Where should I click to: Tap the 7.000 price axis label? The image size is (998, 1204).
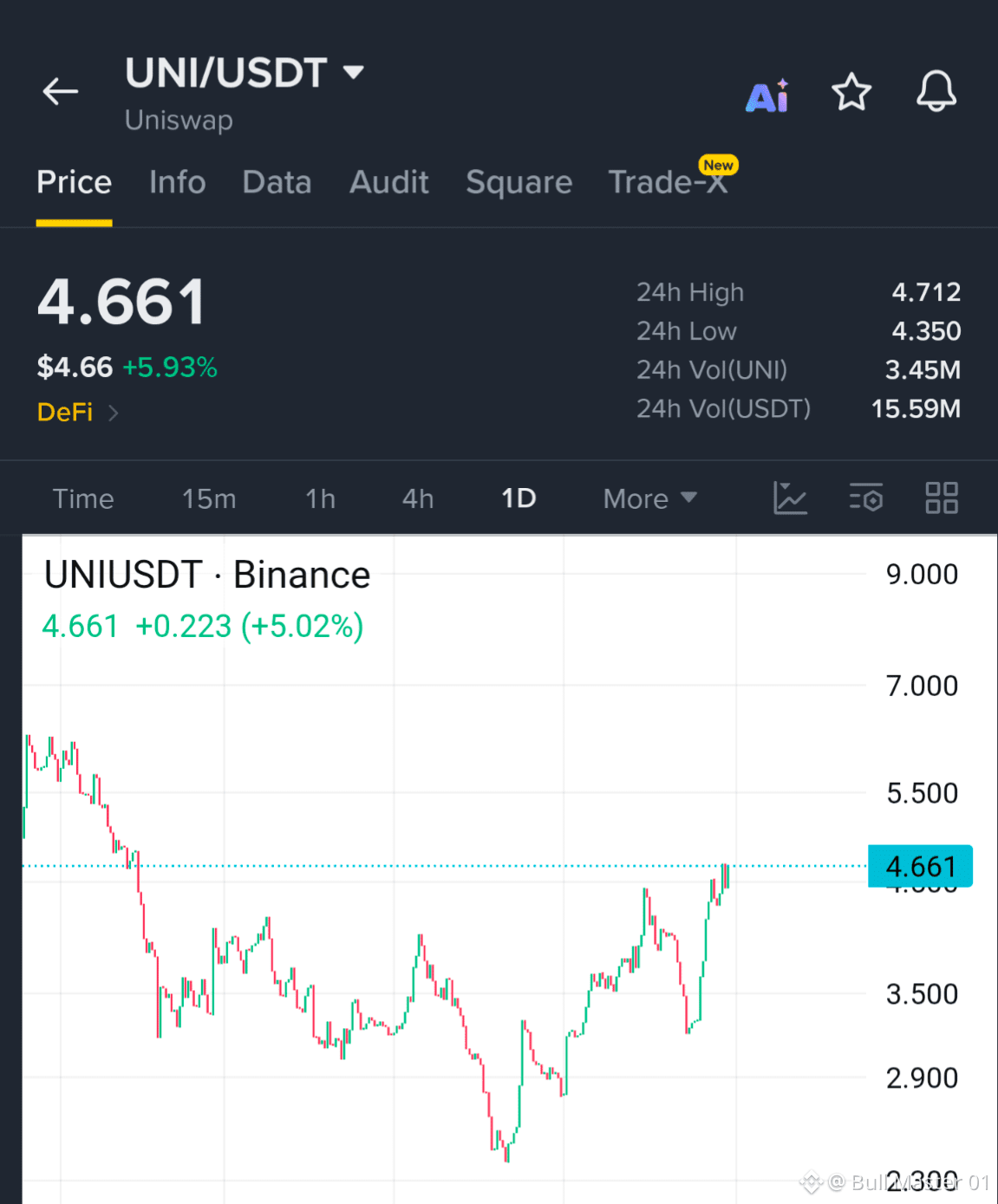[x=922, y=686]
